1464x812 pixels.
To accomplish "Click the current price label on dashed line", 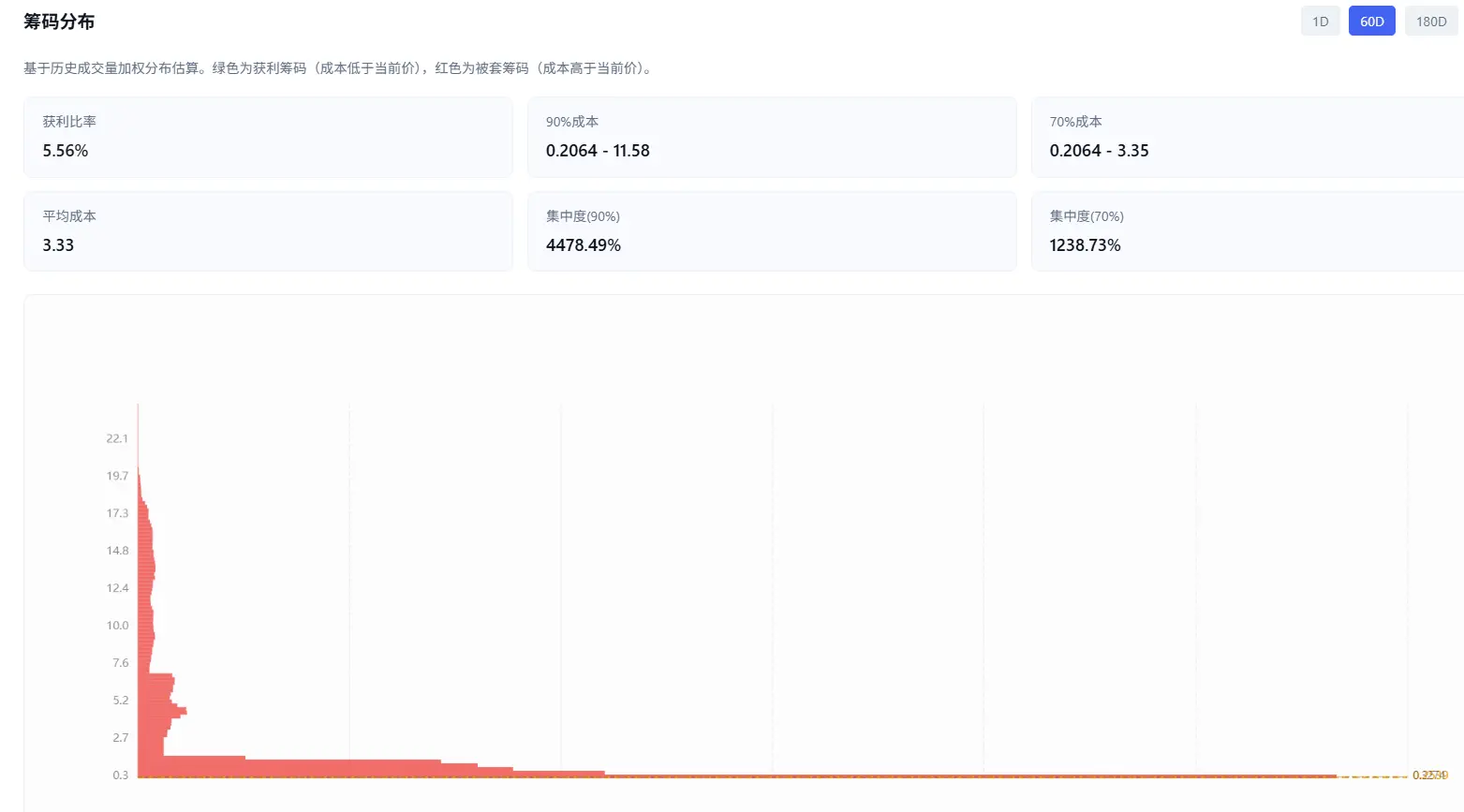I will (x=1430, y=775).
